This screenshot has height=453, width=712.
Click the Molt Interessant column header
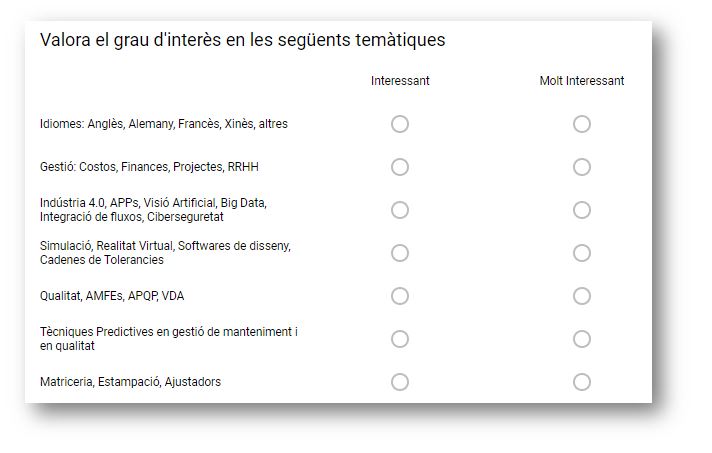coord(582,81)
